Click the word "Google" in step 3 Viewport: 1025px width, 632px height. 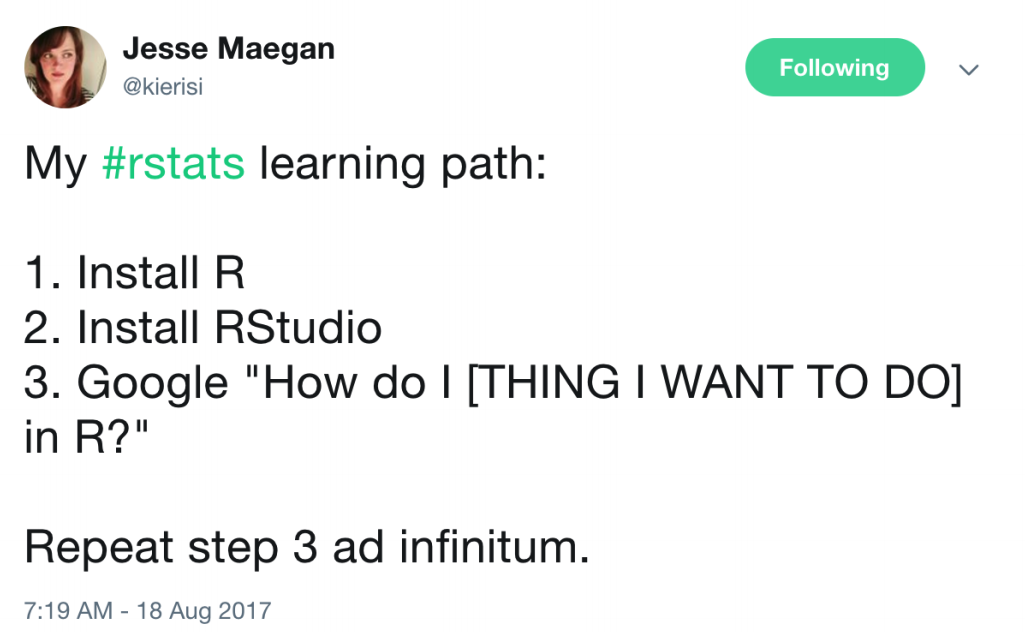click(153, 383)
